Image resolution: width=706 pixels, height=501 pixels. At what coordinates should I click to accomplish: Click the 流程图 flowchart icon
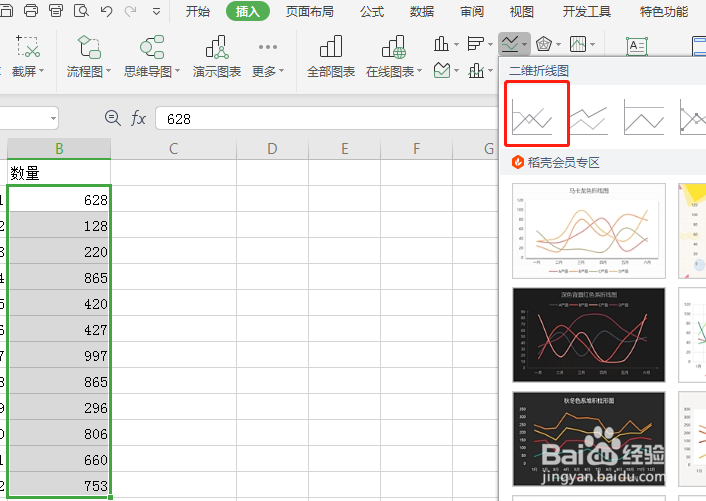(x=89, y=47)
